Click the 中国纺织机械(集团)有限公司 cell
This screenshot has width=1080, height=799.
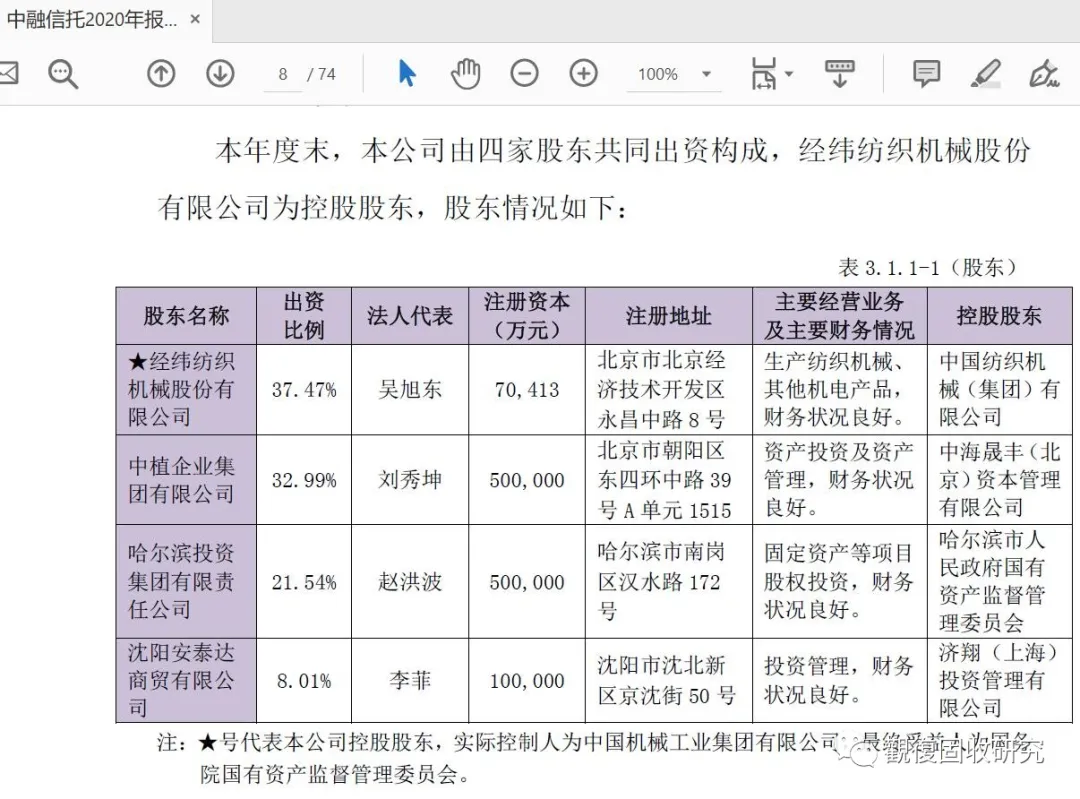tap(999, 389)
